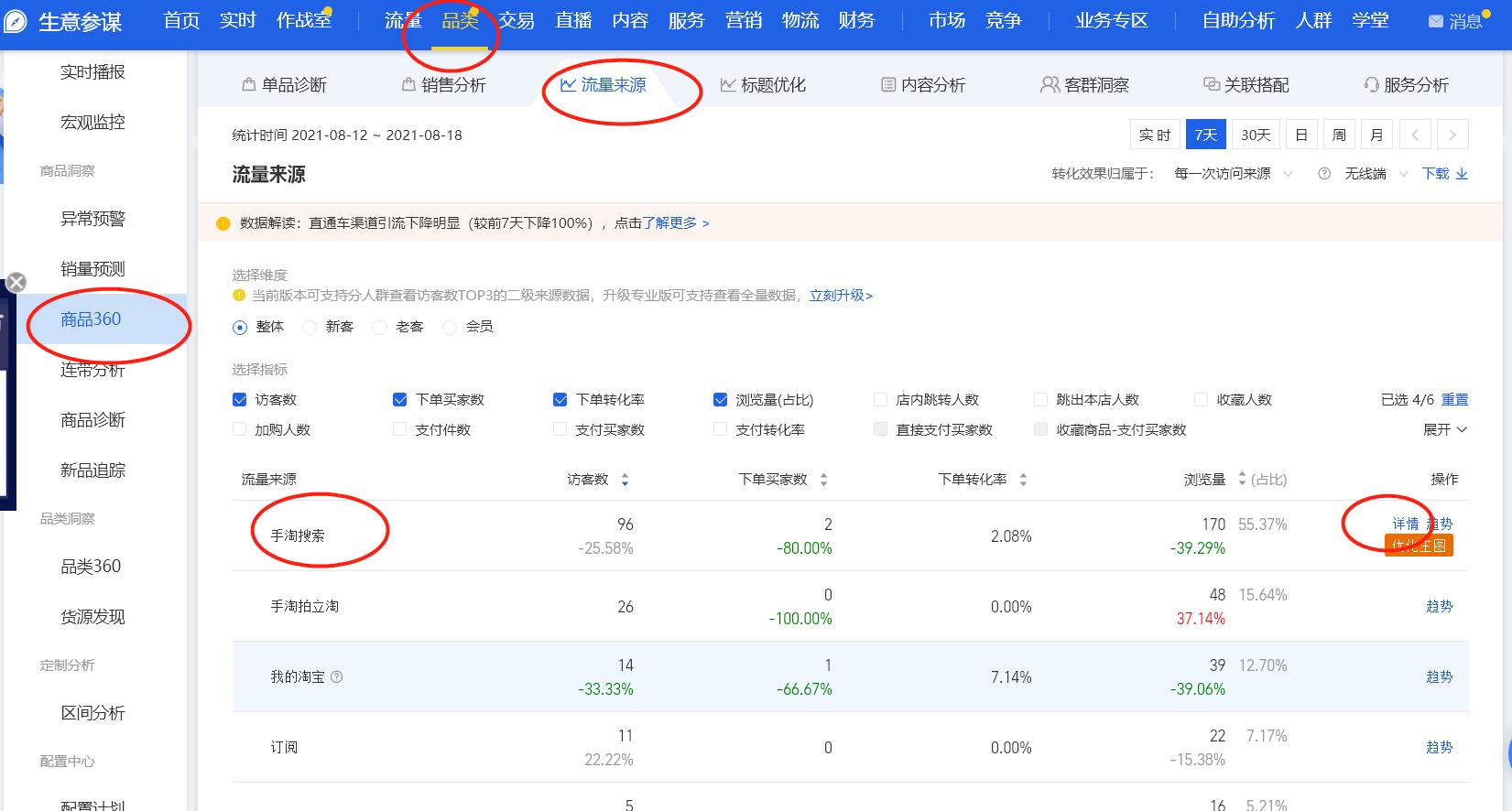This screenshot has width=1512, height=811.
Task: Open the 市场 top menu
Action: coord(947,20)
